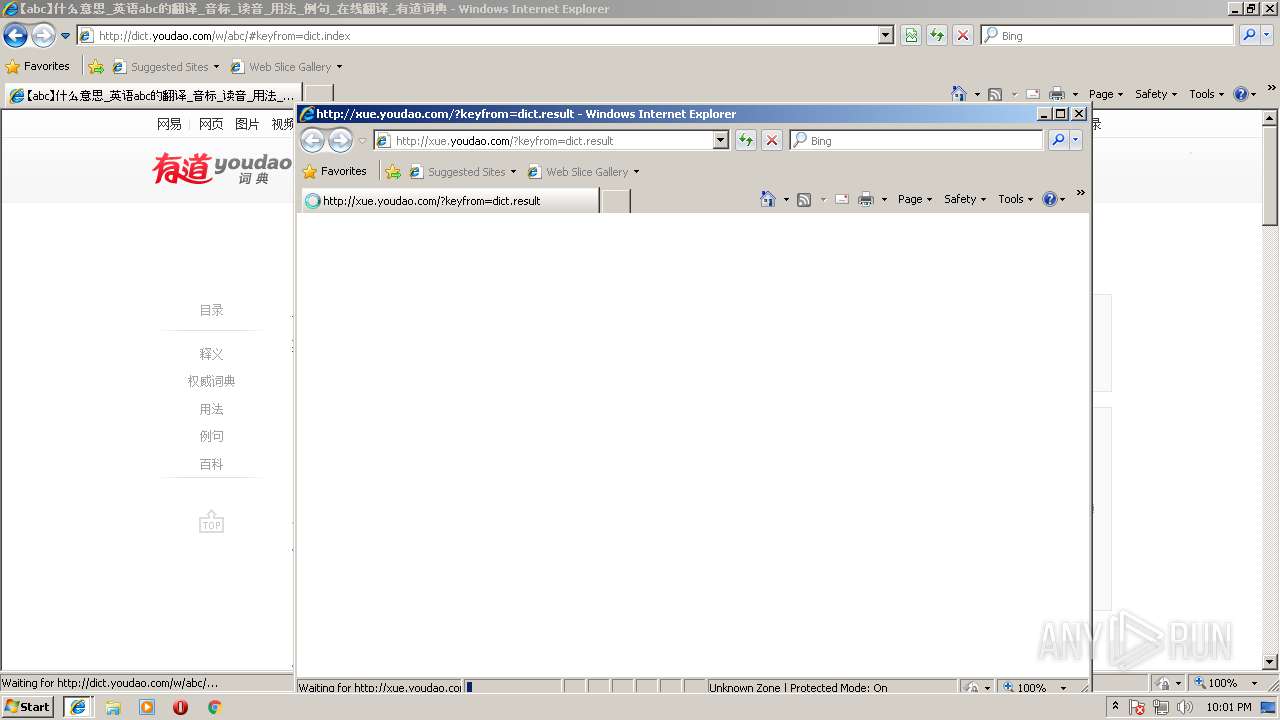
Task: Click Back button in front xue.youdao window
Action: 312,141
